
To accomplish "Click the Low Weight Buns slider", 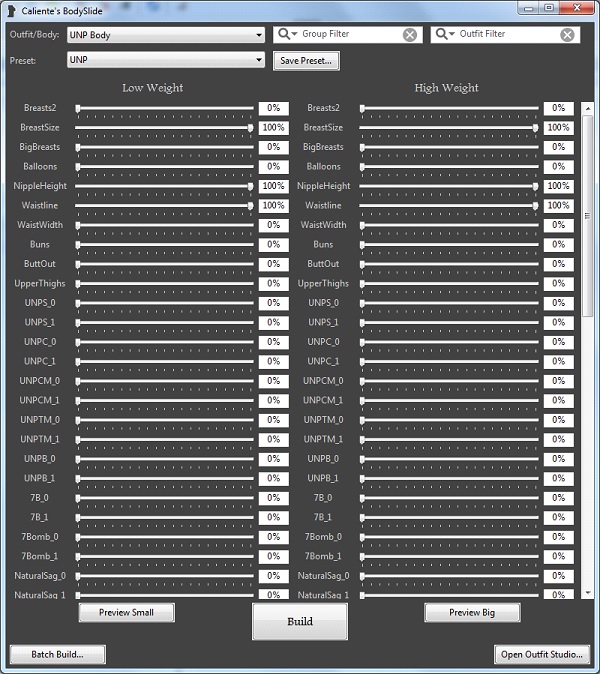I will pos(164,245).
